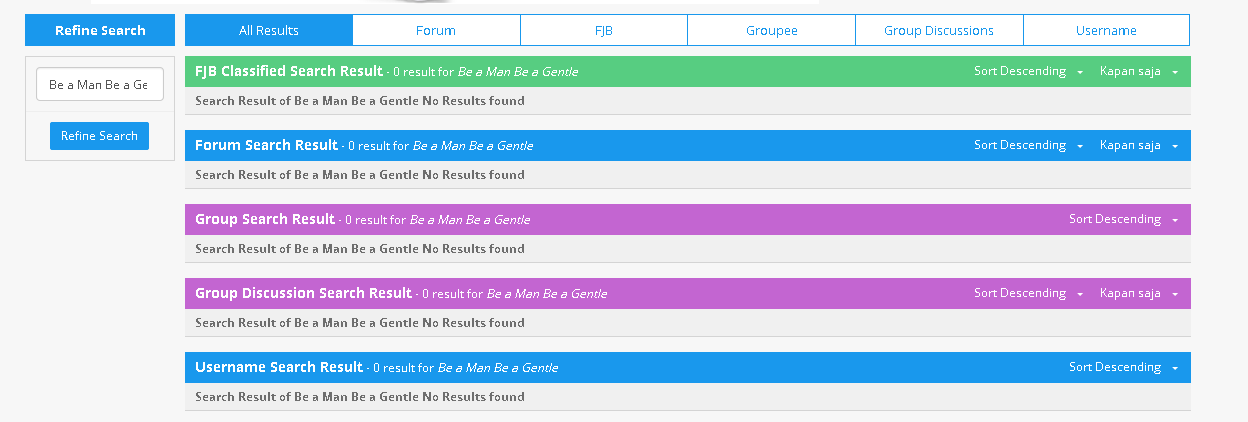Screen dimensions: 1248x422
Task: Click the Refine Search panel header
Action: (x=100, y=30)
